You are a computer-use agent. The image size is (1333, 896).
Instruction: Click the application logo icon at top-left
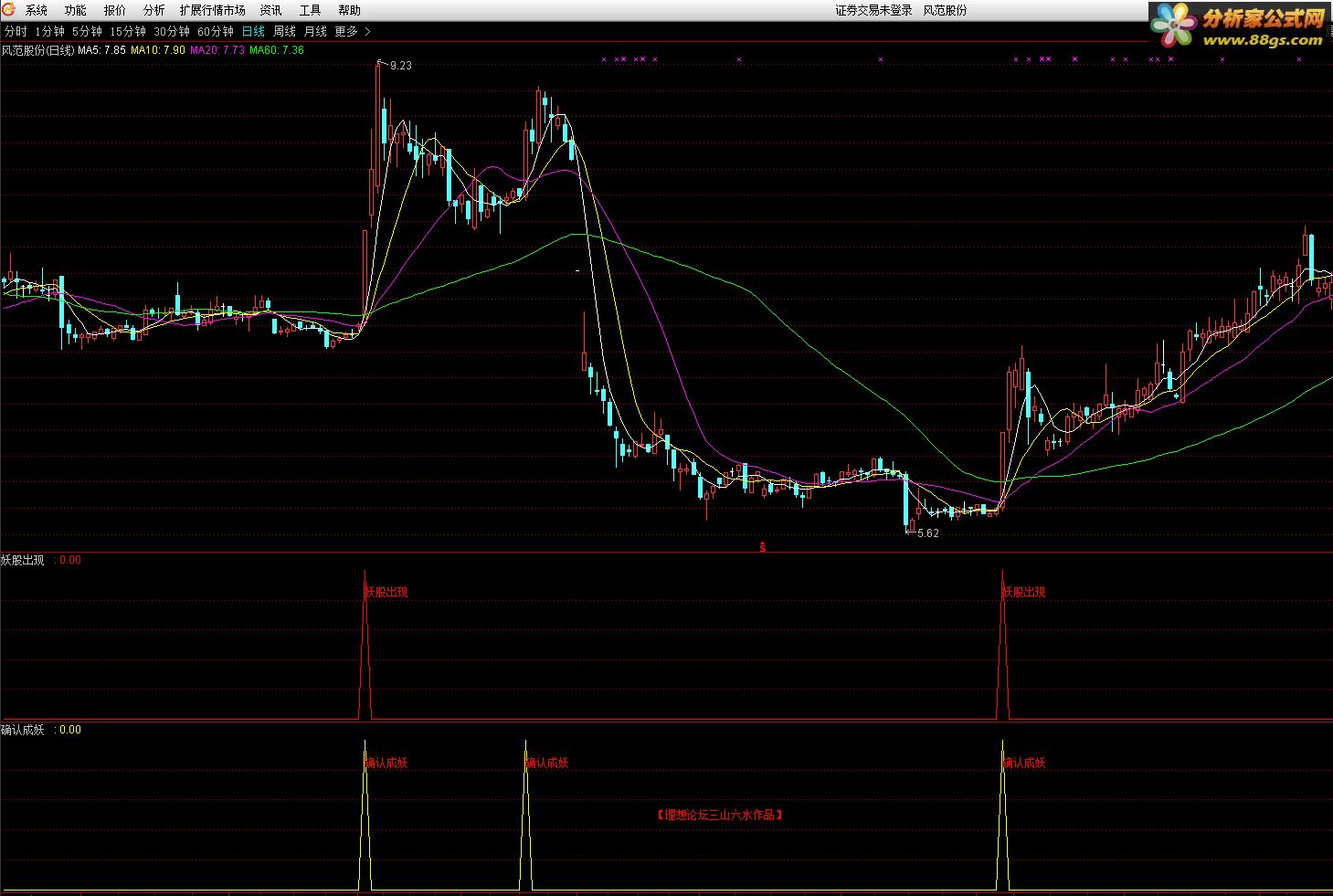(9, 10)
